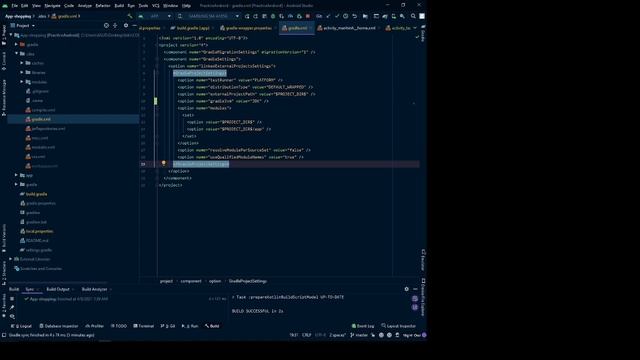Click the master Git branch in status bar
Image resolution: width=640 pixels, height=360 pixels.
coord(359,335)
